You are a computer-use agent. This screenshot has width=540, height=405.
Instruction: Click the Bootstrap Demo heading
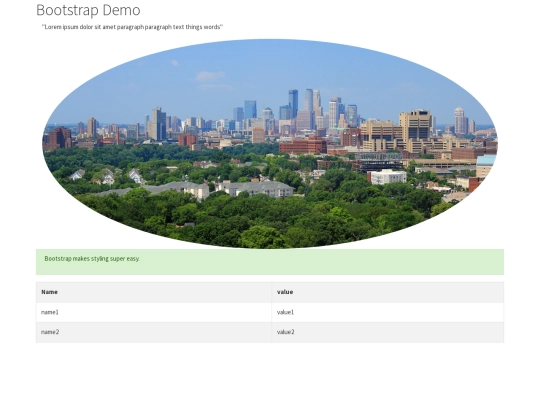(x=88, y=10)
